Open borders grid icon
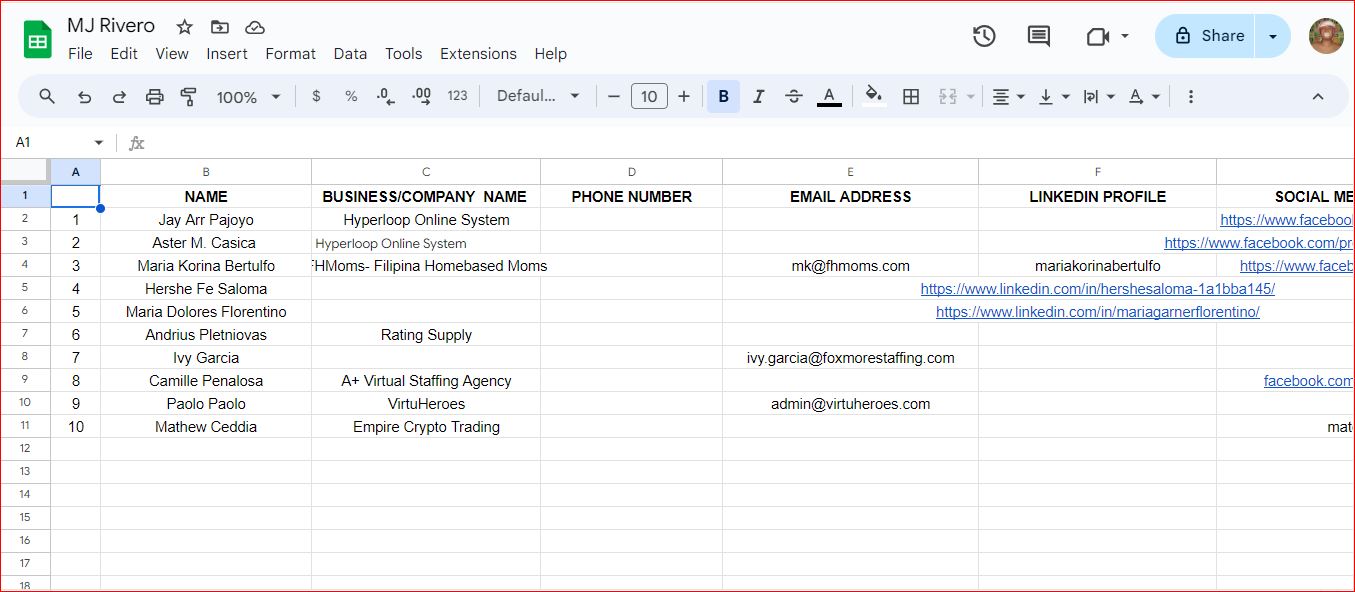The image size is (1355, 592). click(x=911, y=96)
